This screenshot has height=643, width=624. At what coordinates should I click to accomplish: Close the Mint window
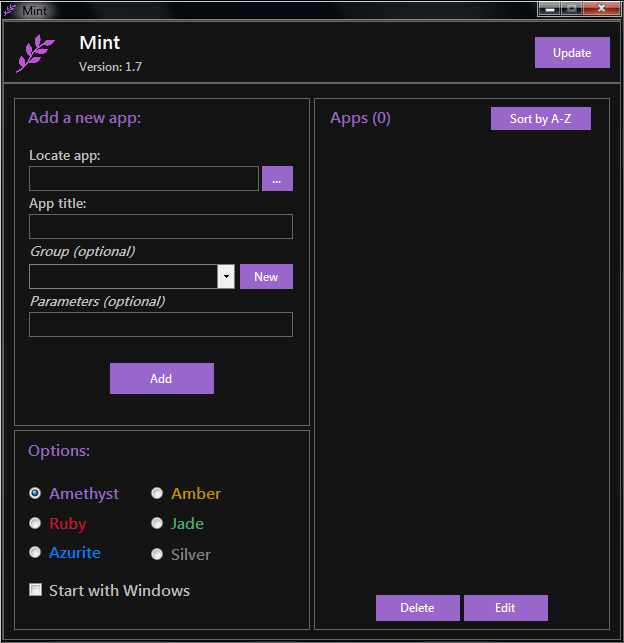(601, 8)
